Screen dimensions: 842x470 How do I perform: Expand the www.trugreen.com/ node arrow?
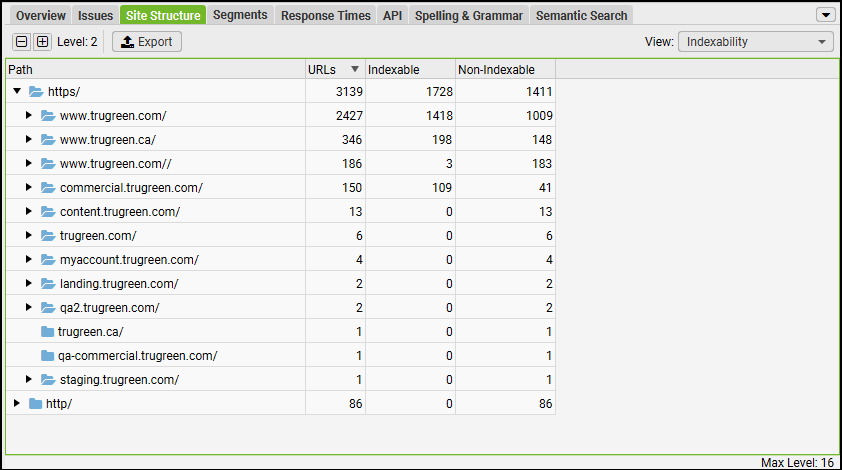click(x=29, y=115)
